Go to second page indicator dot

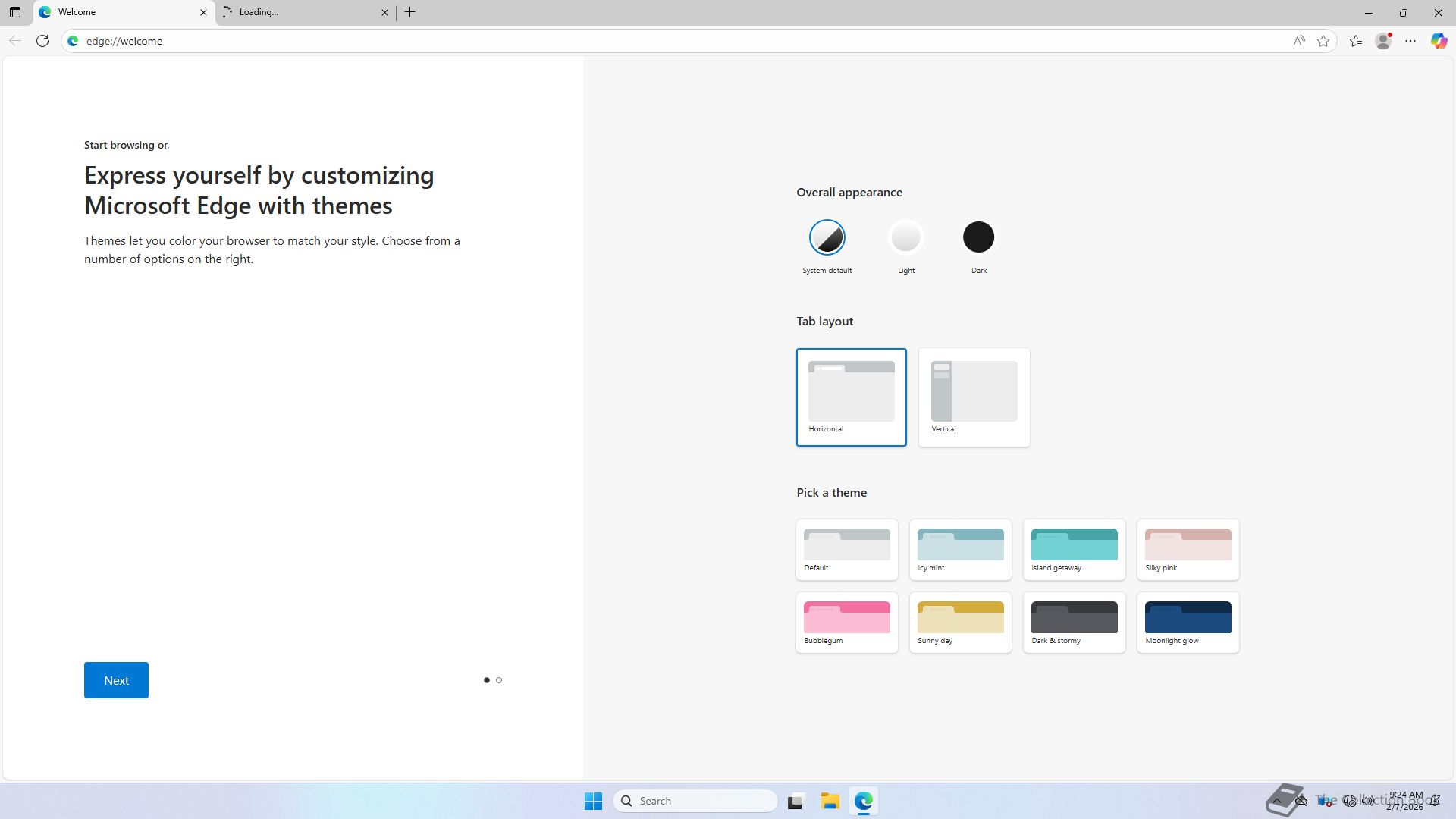click(499, 680)
